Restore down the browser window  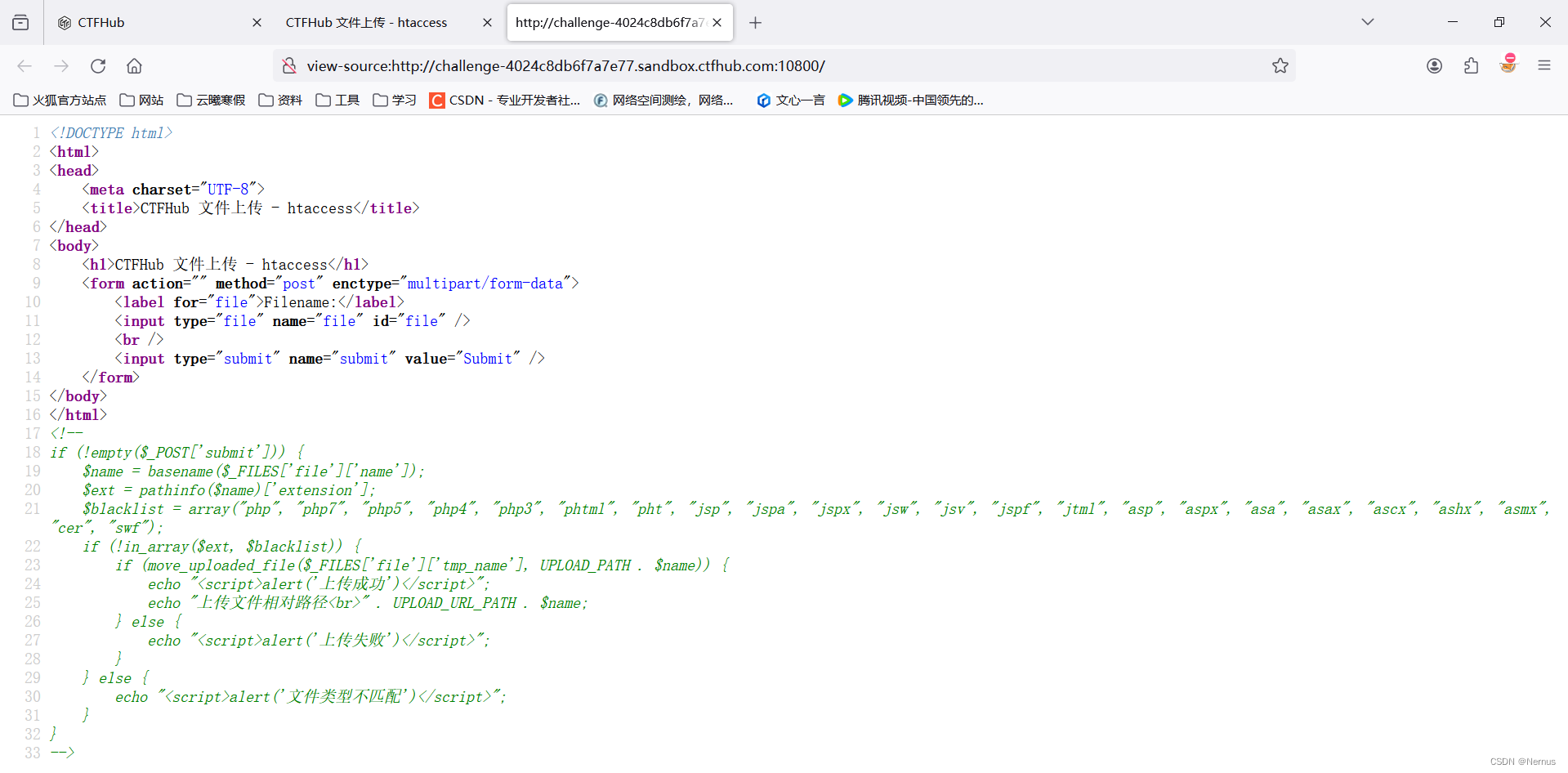(x=1499, y=22)
